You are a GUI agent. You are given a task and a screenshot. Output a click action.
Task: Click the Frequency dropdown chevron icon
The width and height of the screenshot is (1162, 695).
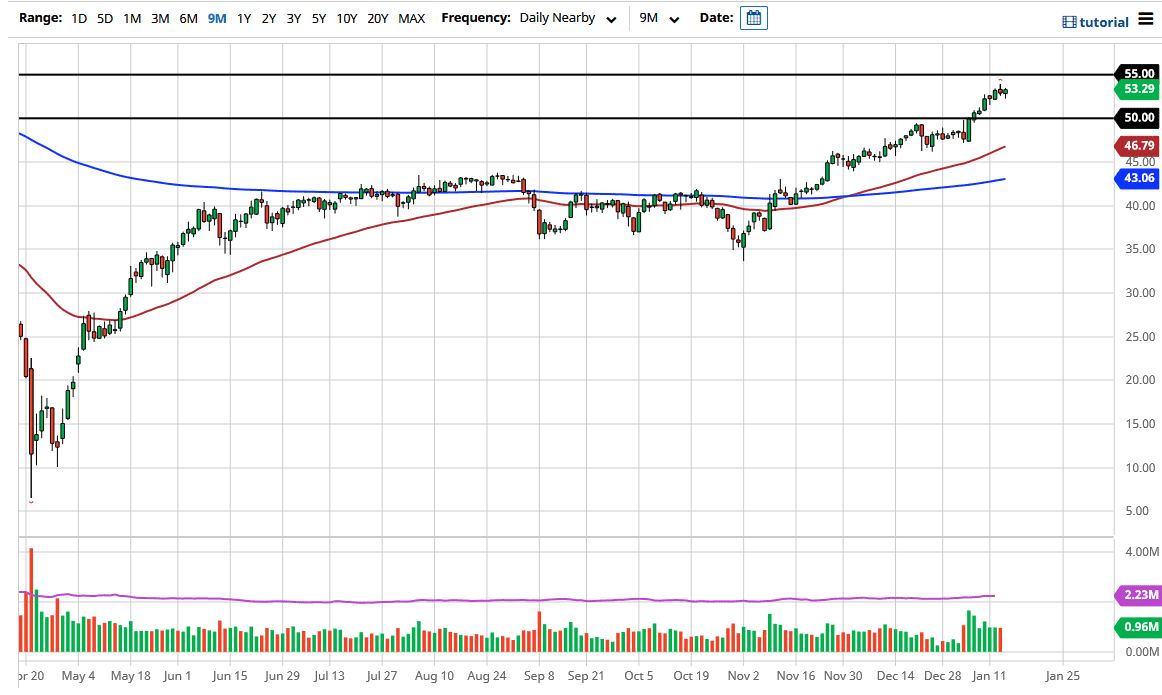tap(610, 18)
